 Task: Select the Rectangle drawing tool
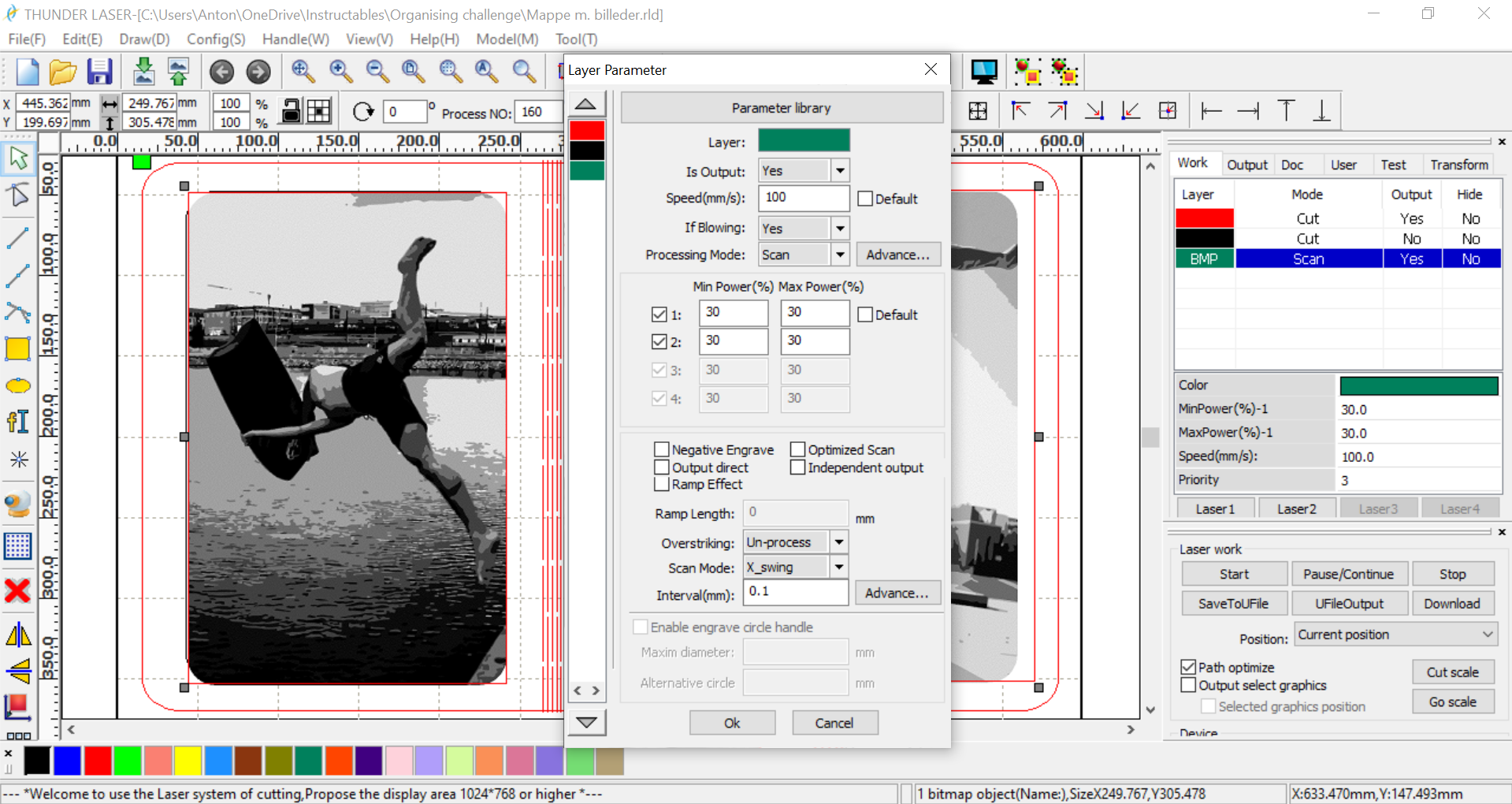click(x=17, y=348)
